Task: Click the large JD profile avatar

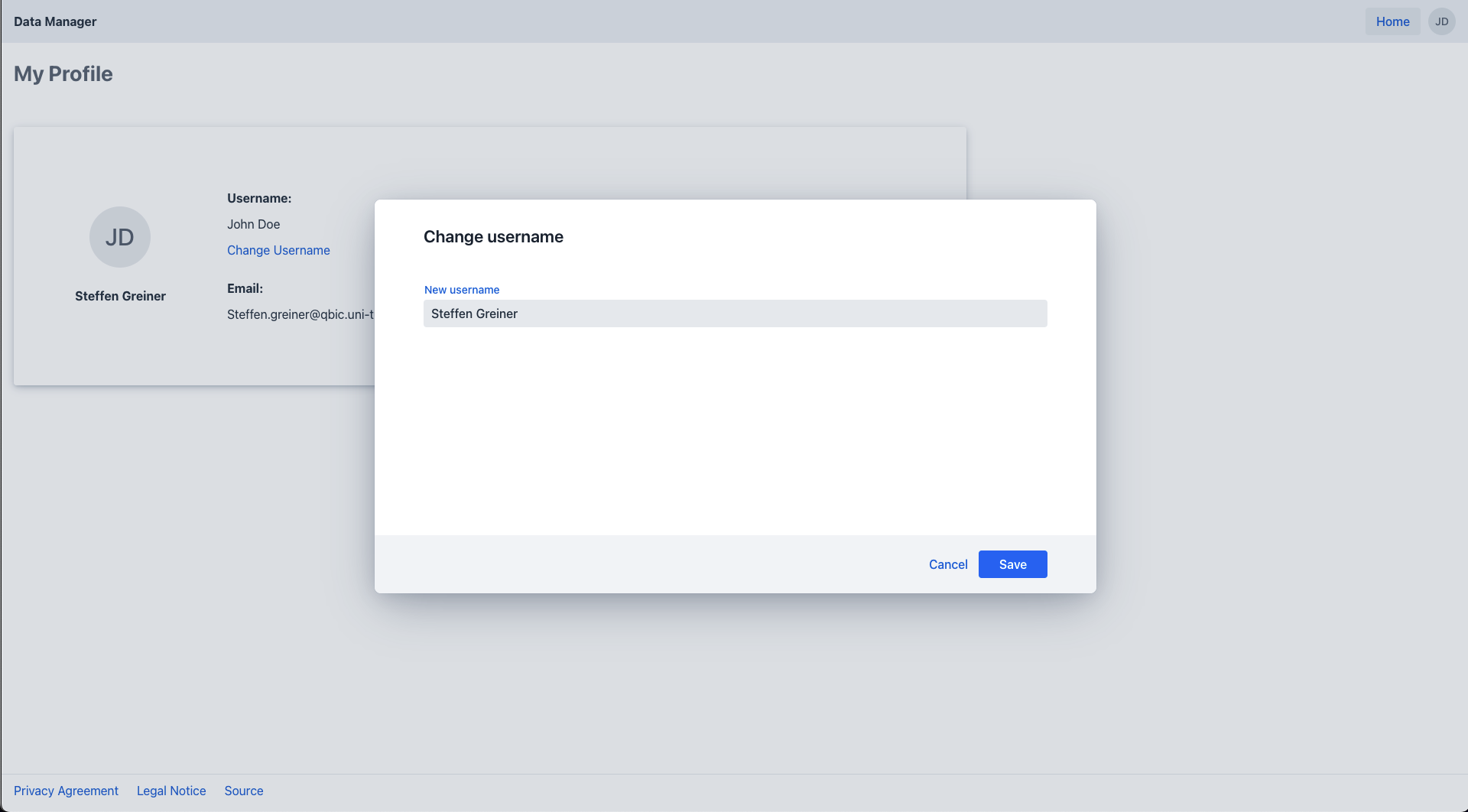Action: [x=120, y=237]
